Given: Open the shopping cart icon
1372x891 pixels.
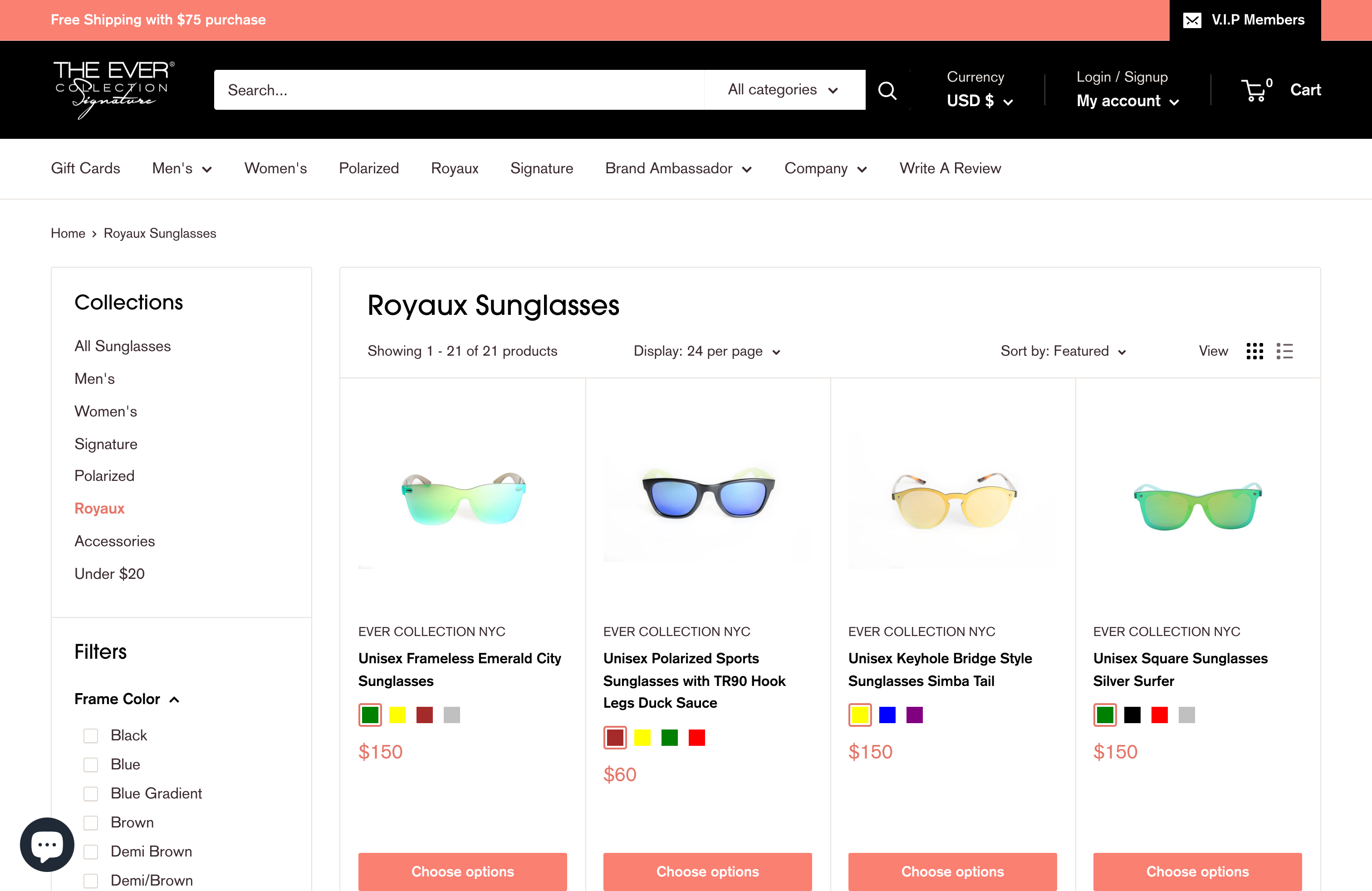Looking at the screenshot, I should click(1255, 90).
